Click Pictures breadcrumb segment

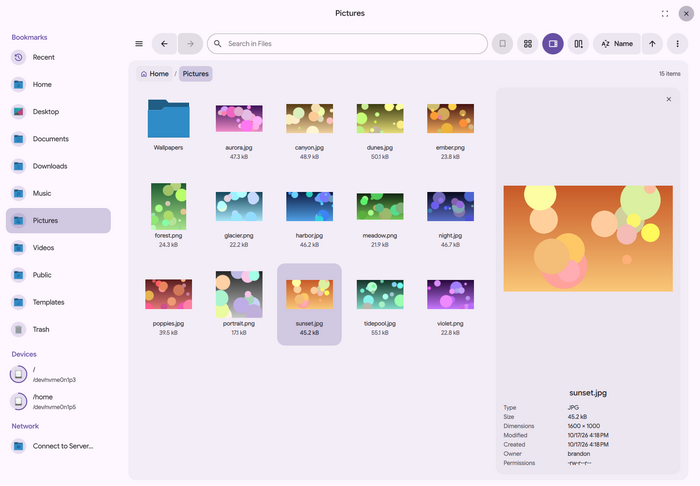(196, 74)
